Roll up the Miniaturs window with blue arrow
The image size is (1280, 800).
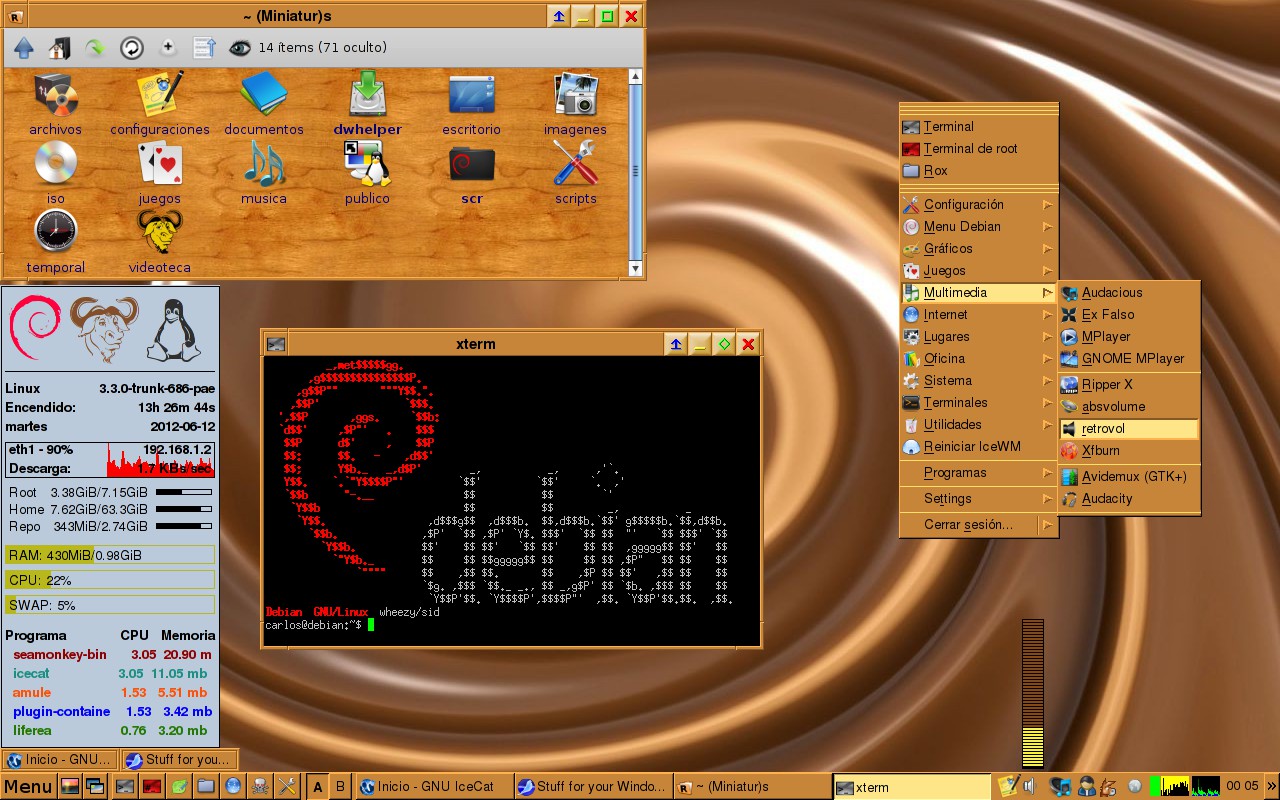pyautogui.click(x=559, y=16)
